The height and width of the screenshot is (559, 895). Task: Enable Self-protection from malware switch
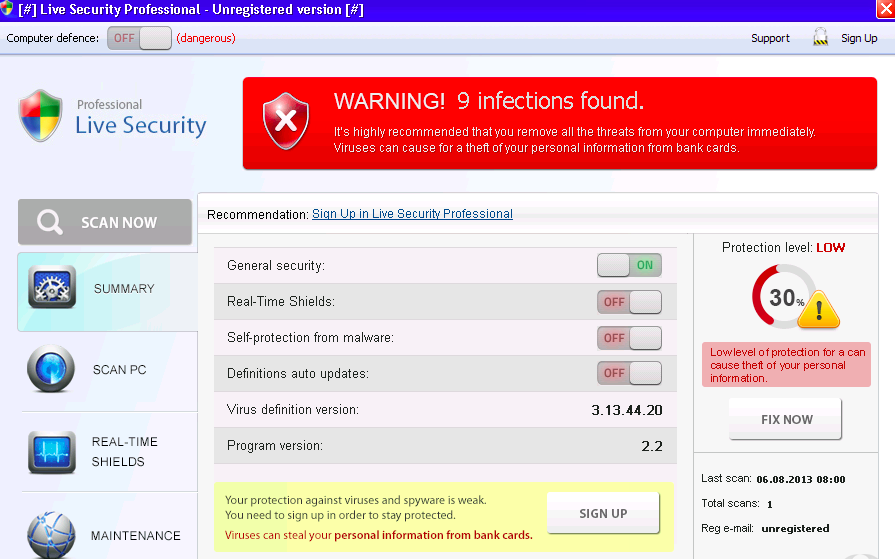coord(629,338)
